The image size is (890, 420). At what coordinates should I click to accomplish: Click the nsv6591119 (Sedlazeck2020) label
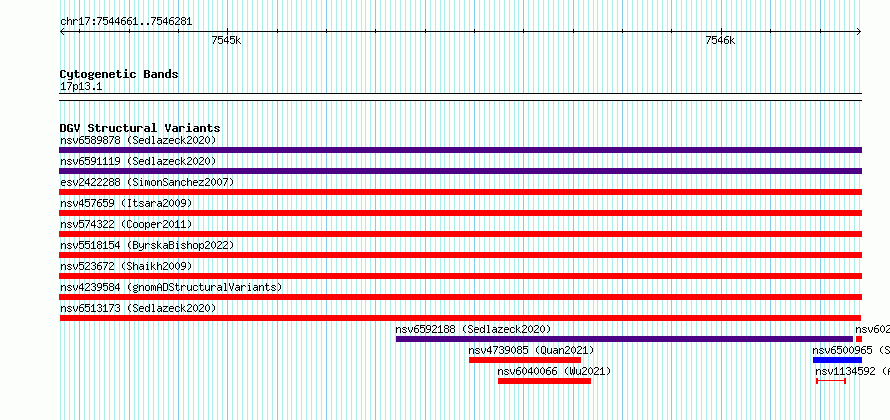pyautogui.click(x=138, y=161)
